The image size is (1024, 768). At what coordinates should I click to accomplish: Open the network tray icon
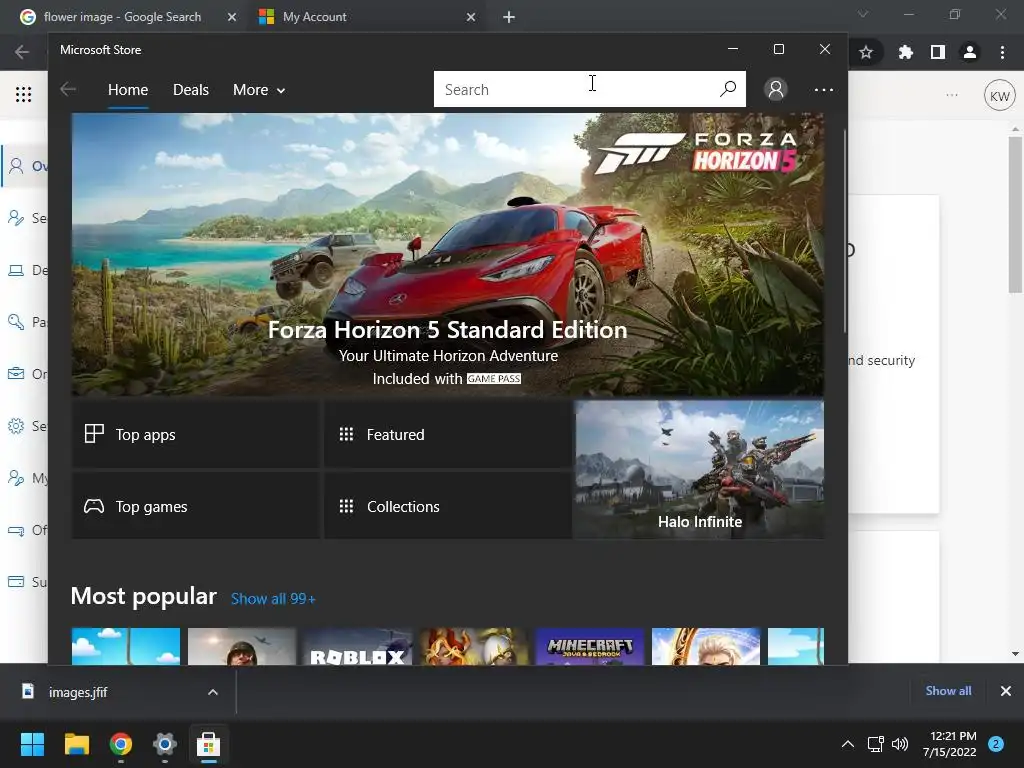point(875,744)
